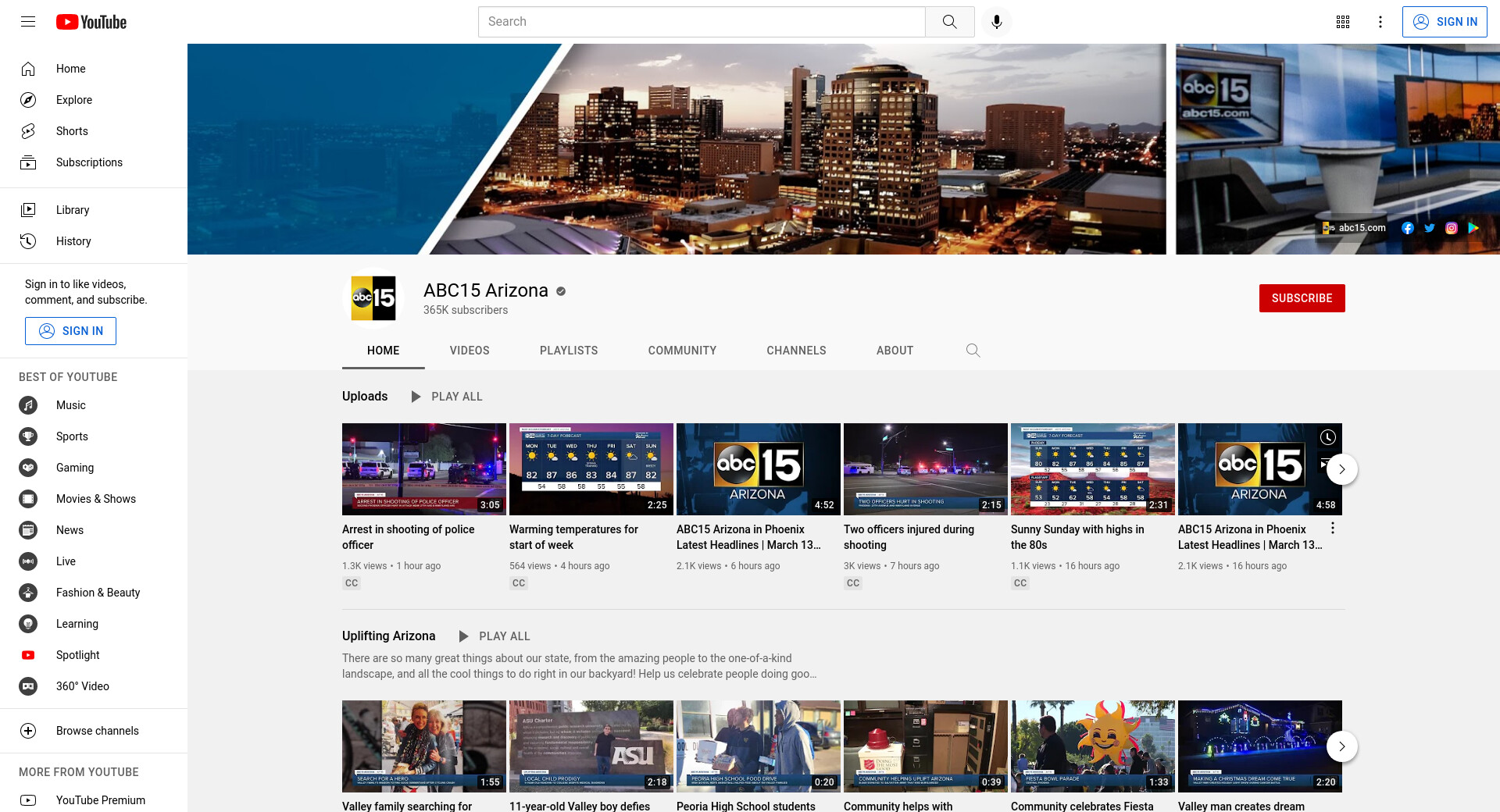Click the YouTube logo
1500x812 pixels.
(x=91, y=22)
